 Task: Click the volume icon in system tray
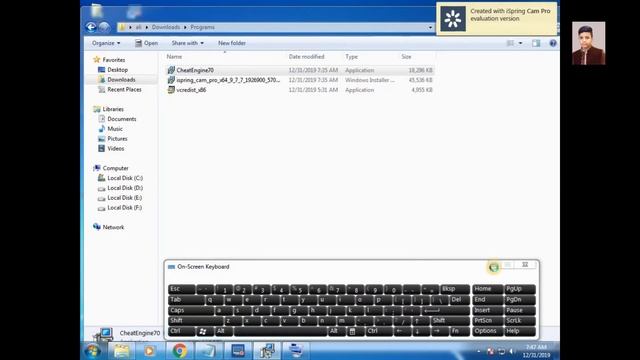pyautogui.click(x=511, y=351)
